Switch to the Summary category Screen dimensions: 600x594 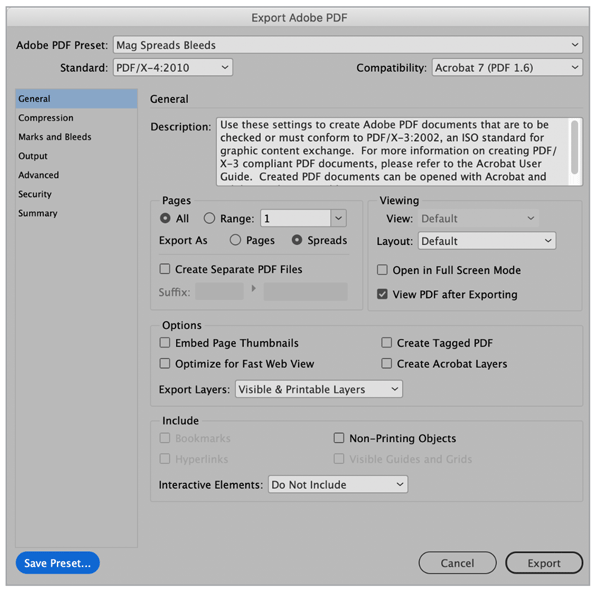coord(77,213)
